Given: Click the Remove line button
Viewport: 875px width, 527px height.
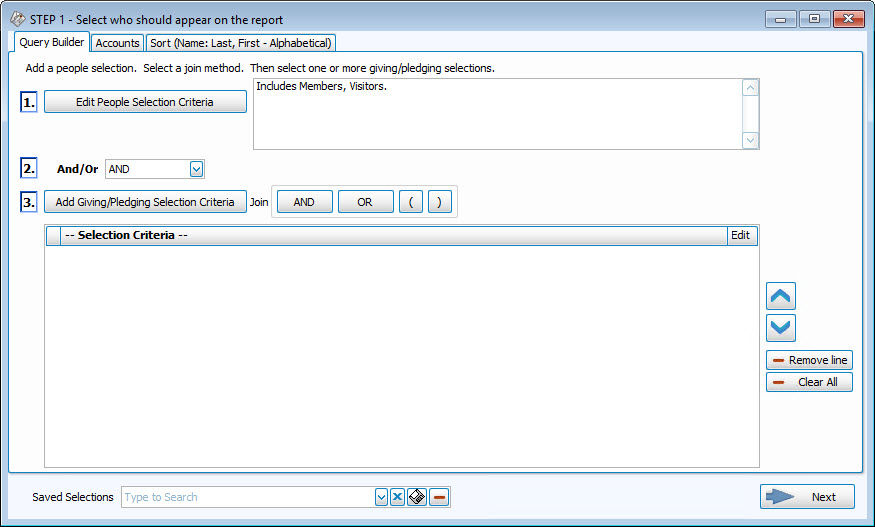Looking at the screenshot, I should coord(809,360).
